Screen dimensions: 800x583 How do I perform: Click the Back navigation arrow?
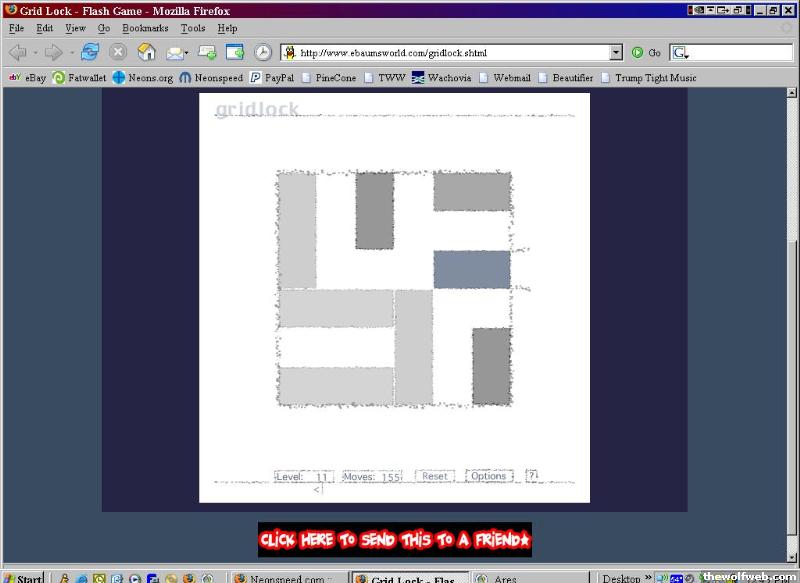tap(18, 52)
